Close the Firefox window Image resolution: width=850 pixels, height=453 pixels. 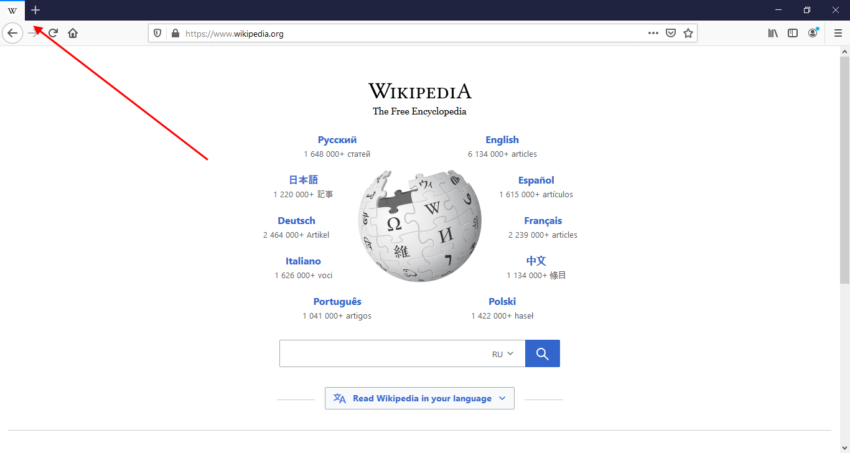[835, 10]
